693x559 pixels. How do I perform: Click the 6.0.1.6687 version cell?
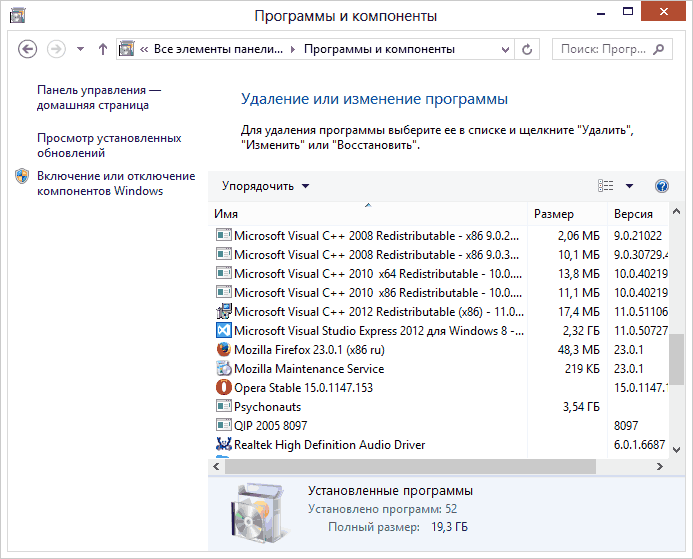[639, 445]
